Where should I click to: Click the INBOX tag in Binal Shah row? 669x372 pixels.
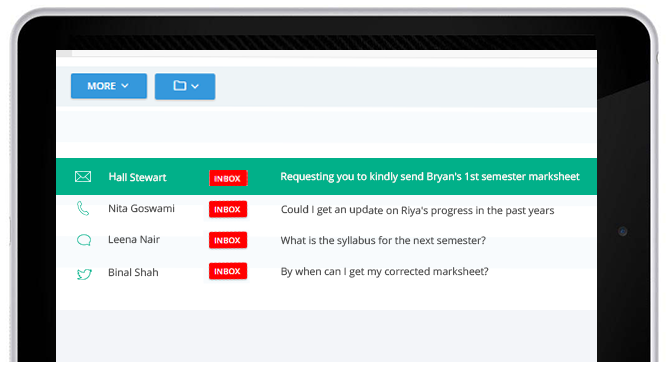coord(228,271)
